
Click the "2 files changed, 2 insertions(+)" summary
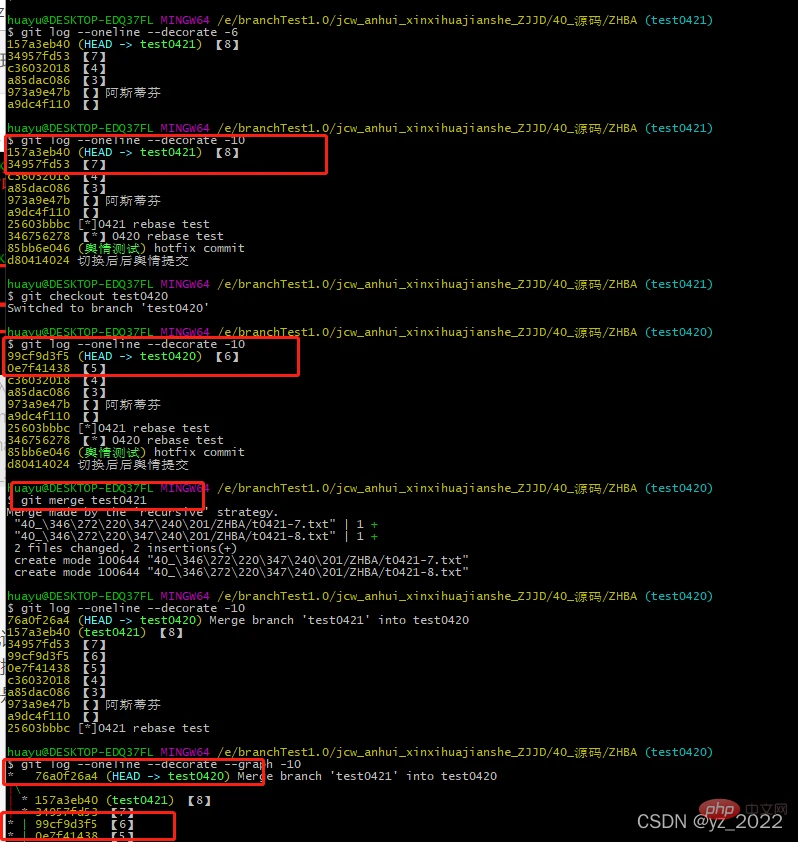coord(126,548)
